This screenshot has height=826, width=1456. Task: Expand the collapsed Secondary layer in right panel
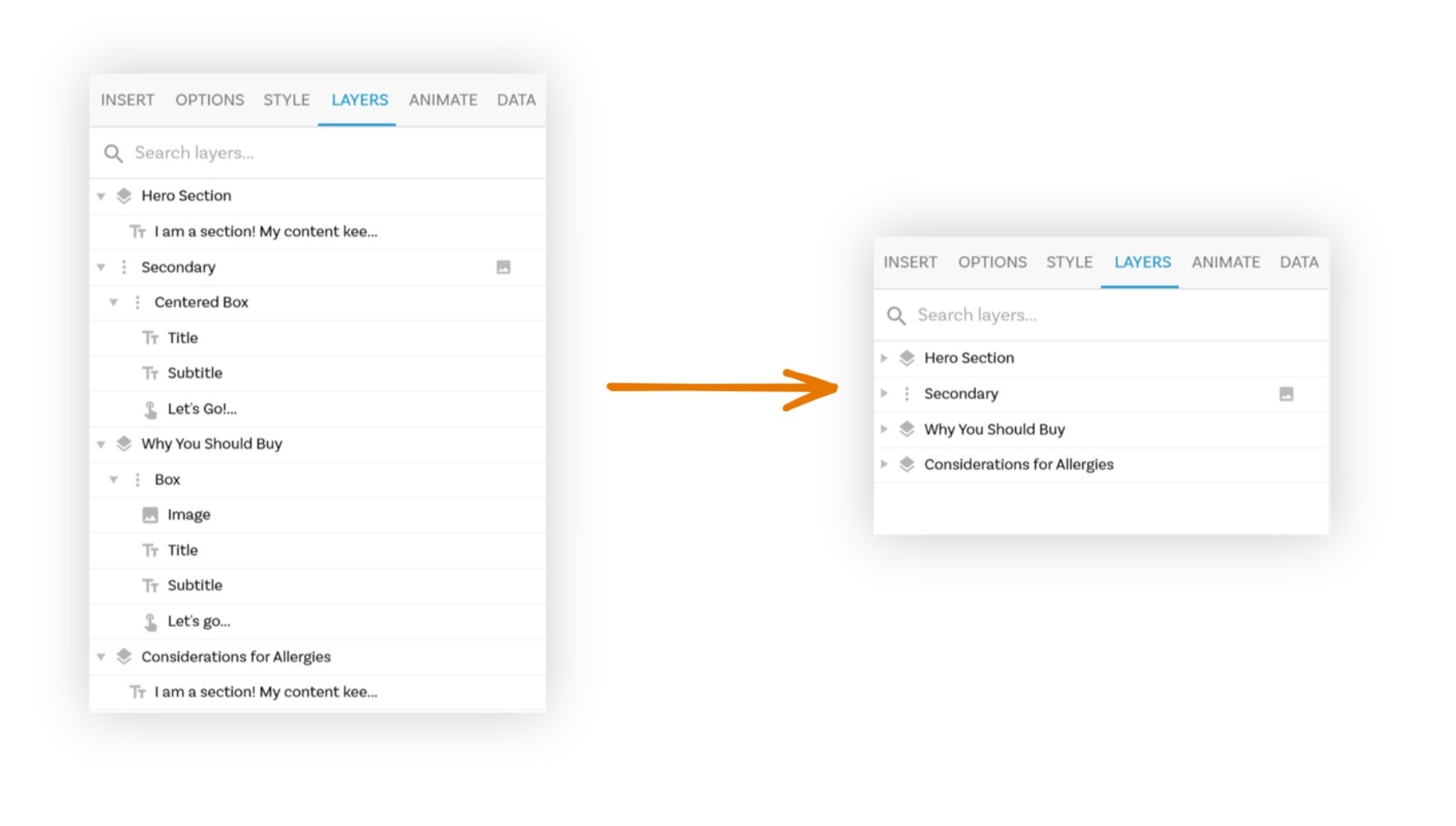click(884, 393)
